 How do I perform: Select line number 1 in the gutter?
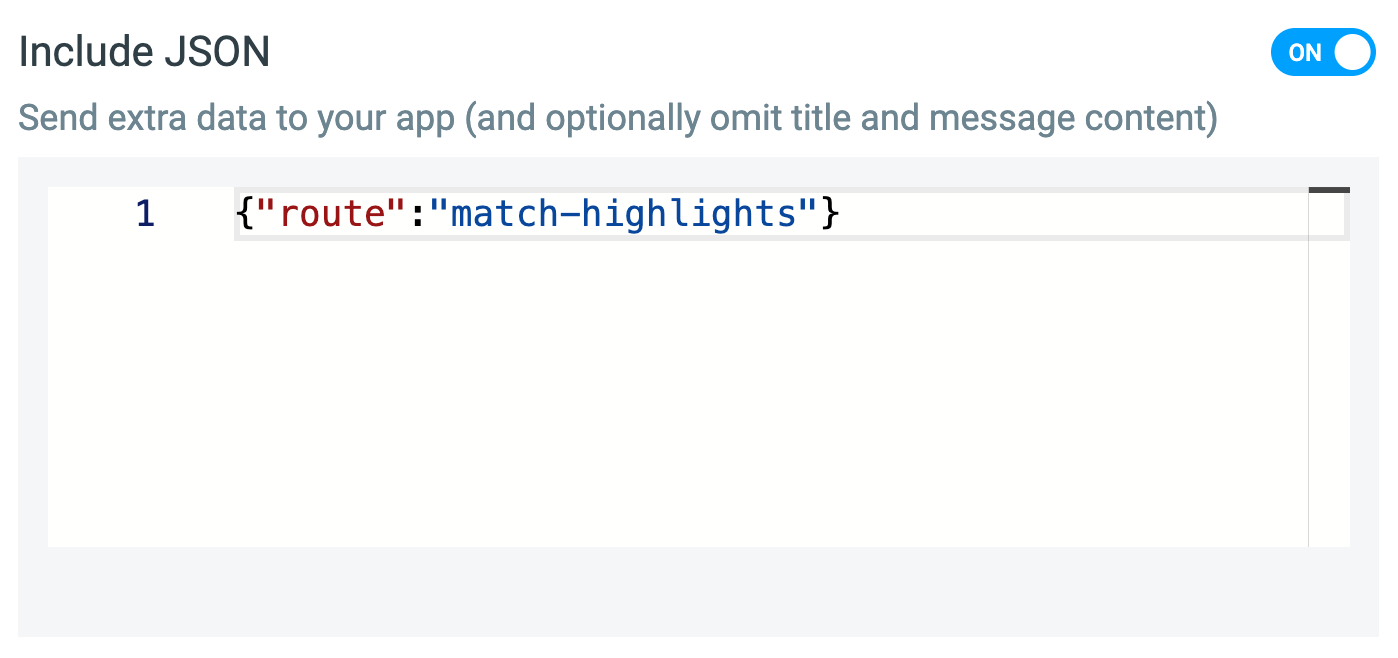coord(145,214)
